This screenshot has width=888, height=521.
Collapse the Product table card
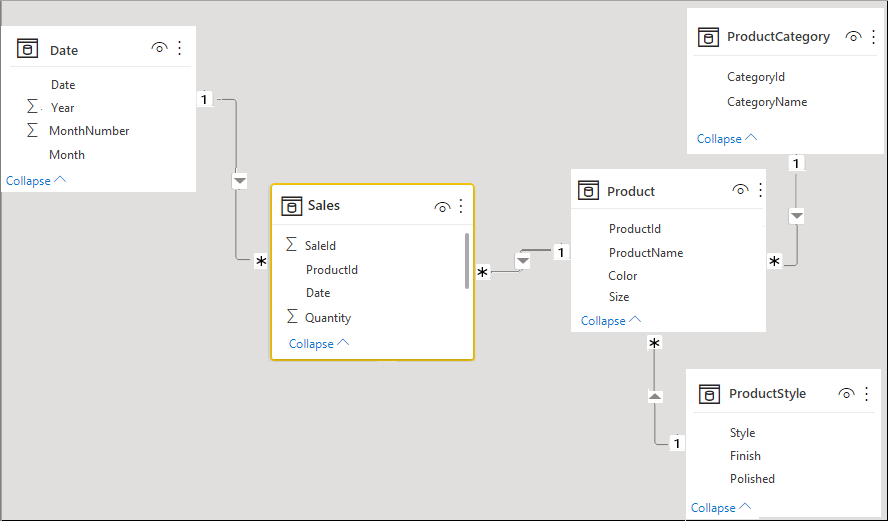pyautogui.click(x=611, y=321)
